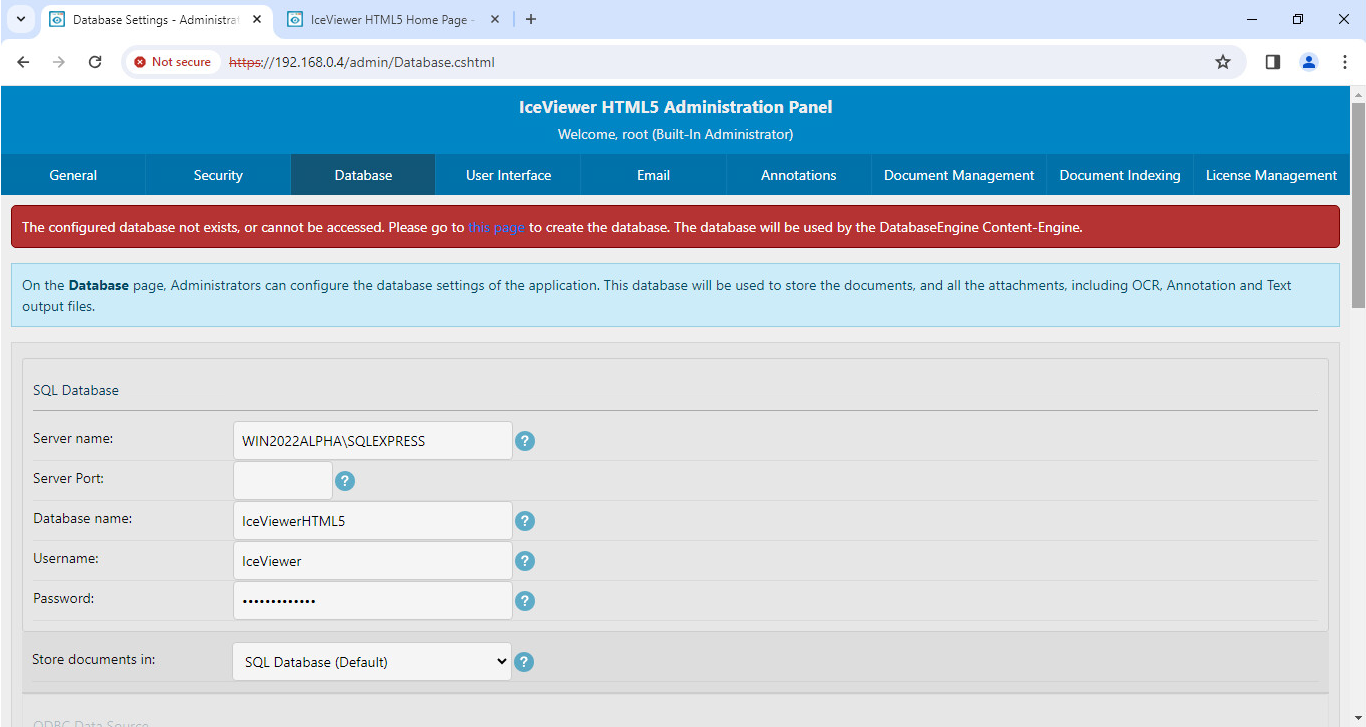The image size is (1366, 727).
Task: Click the Not secure site info button
Action: (172, 62)
